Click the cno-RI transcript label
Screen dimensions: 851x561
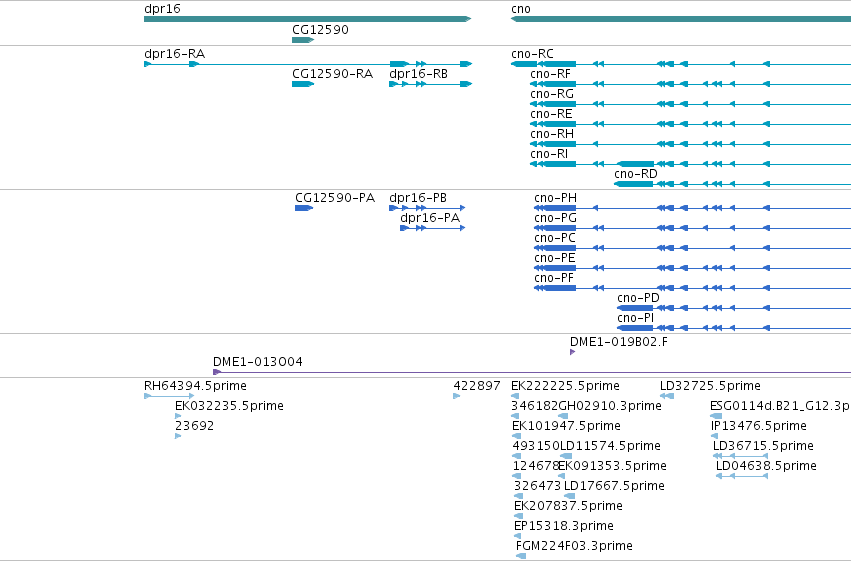[x=549, y=154]
